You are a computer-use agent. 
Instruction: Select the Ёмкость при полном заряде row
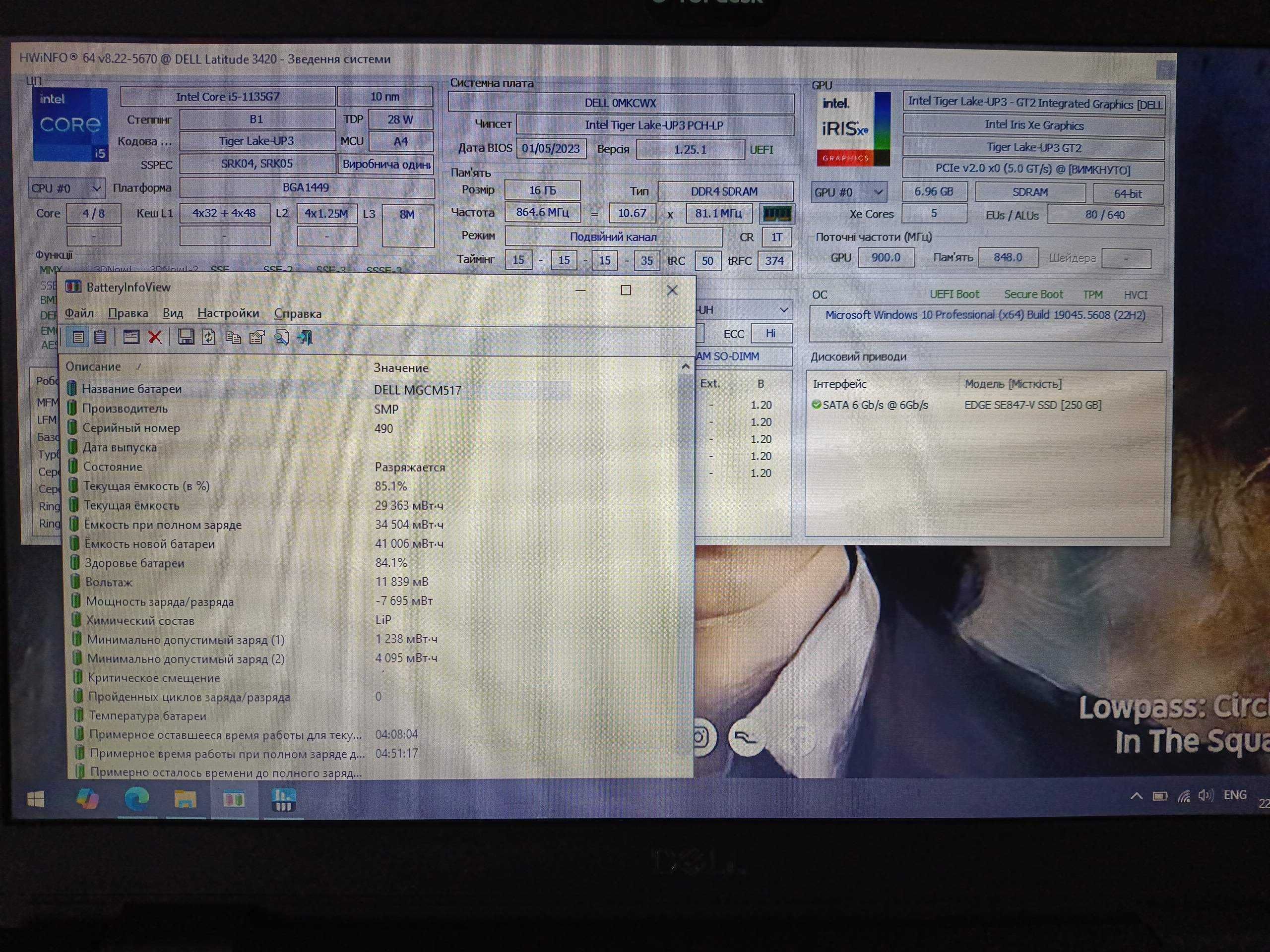click(x=318, y=525)
